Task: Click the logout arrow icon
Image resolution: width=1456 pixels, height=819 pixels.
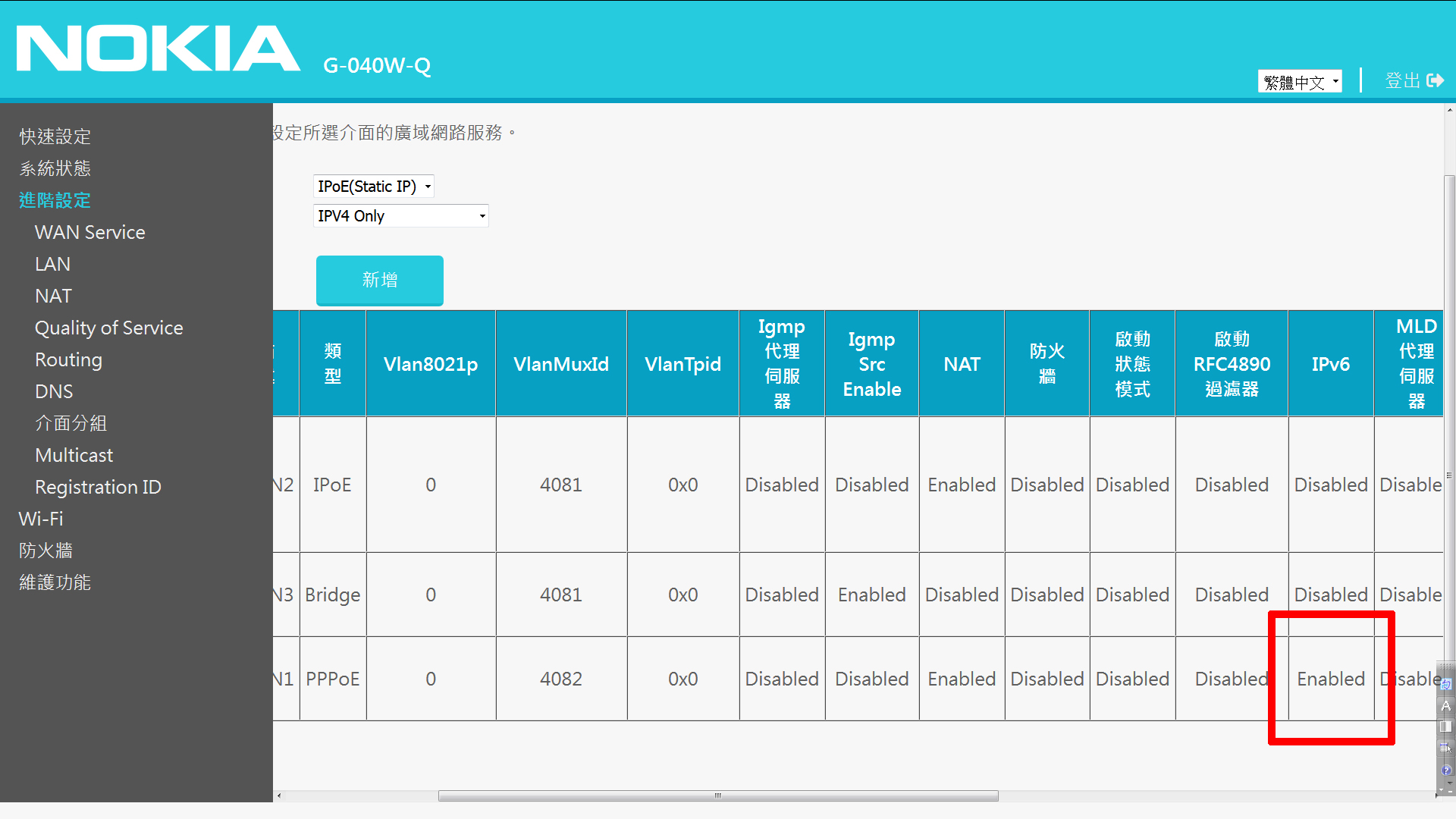Action: point(1435,80)
